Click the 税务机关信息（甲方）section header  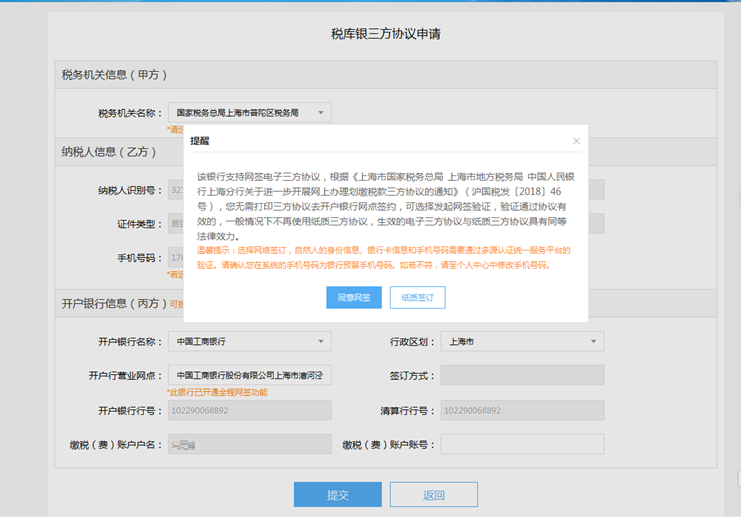coord(114,75)
